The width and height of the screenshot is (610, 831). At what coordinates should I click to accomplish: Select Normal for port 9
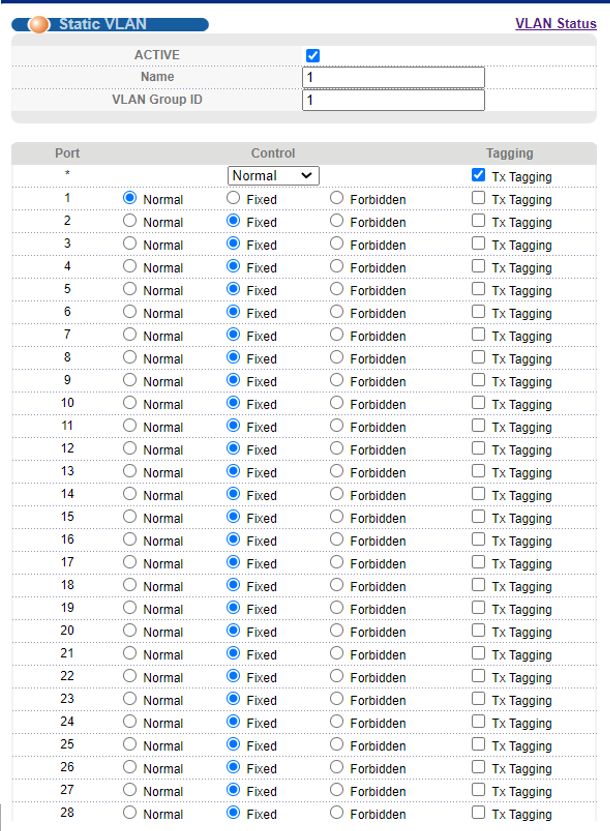coord(130,380)
